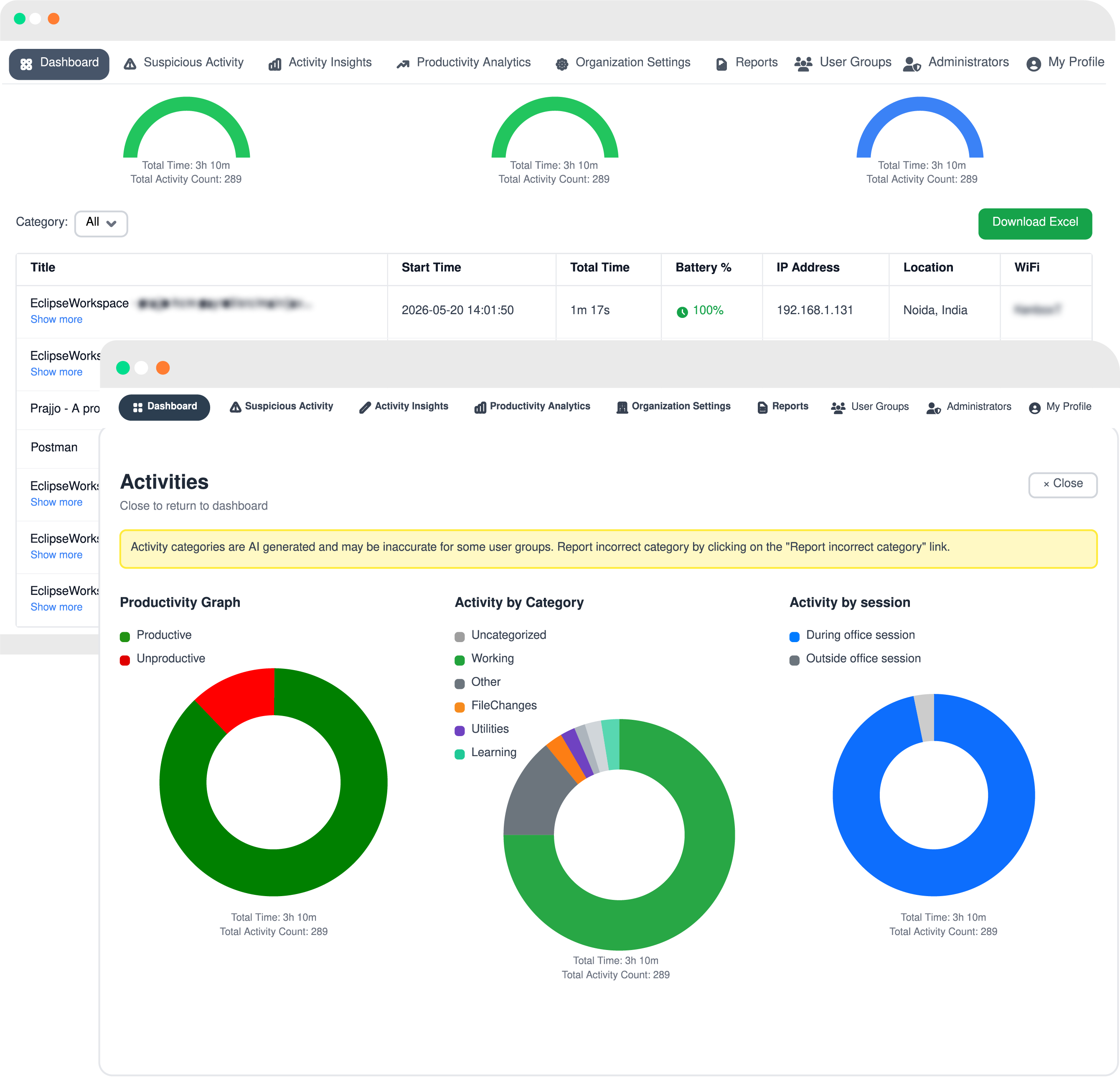Click the Total Time column header
1120x1077 pixels.
(599, 268)
